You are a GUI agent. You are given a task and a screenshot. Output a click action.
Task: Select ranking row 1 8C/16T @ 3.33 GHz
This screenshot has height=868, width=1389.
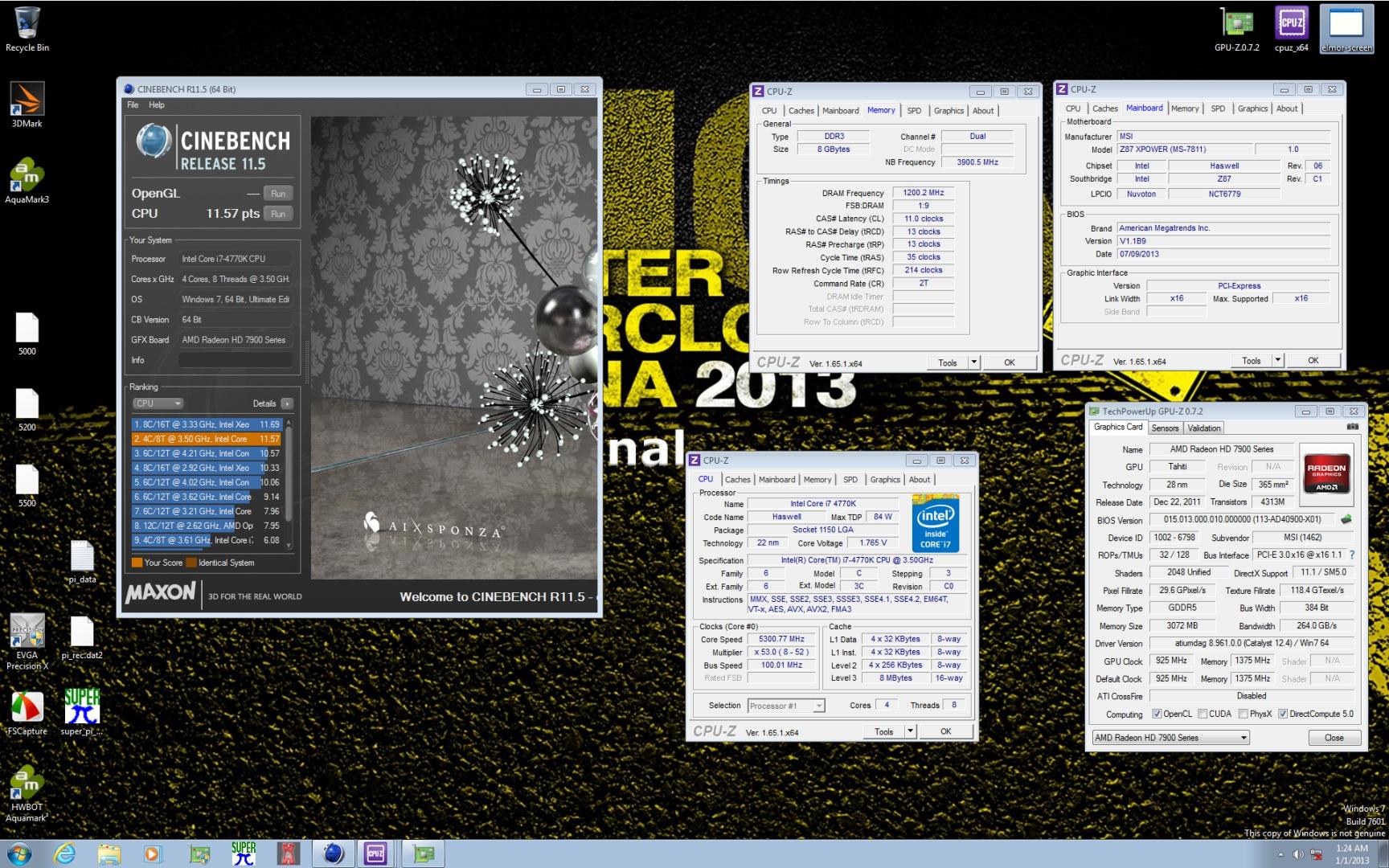coord(207,424)
